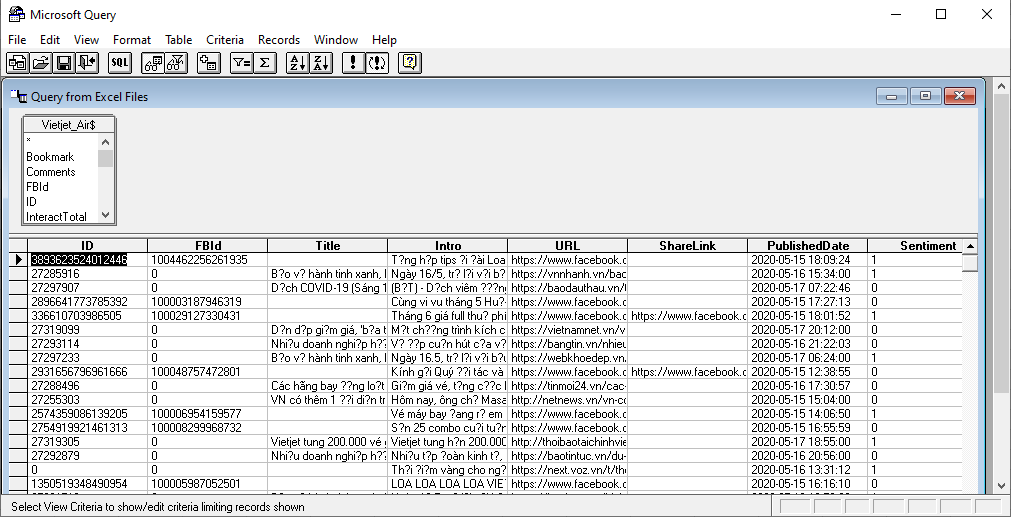Click the PublishedDate column header
The image size is (1011, 517).
[807, 246]
